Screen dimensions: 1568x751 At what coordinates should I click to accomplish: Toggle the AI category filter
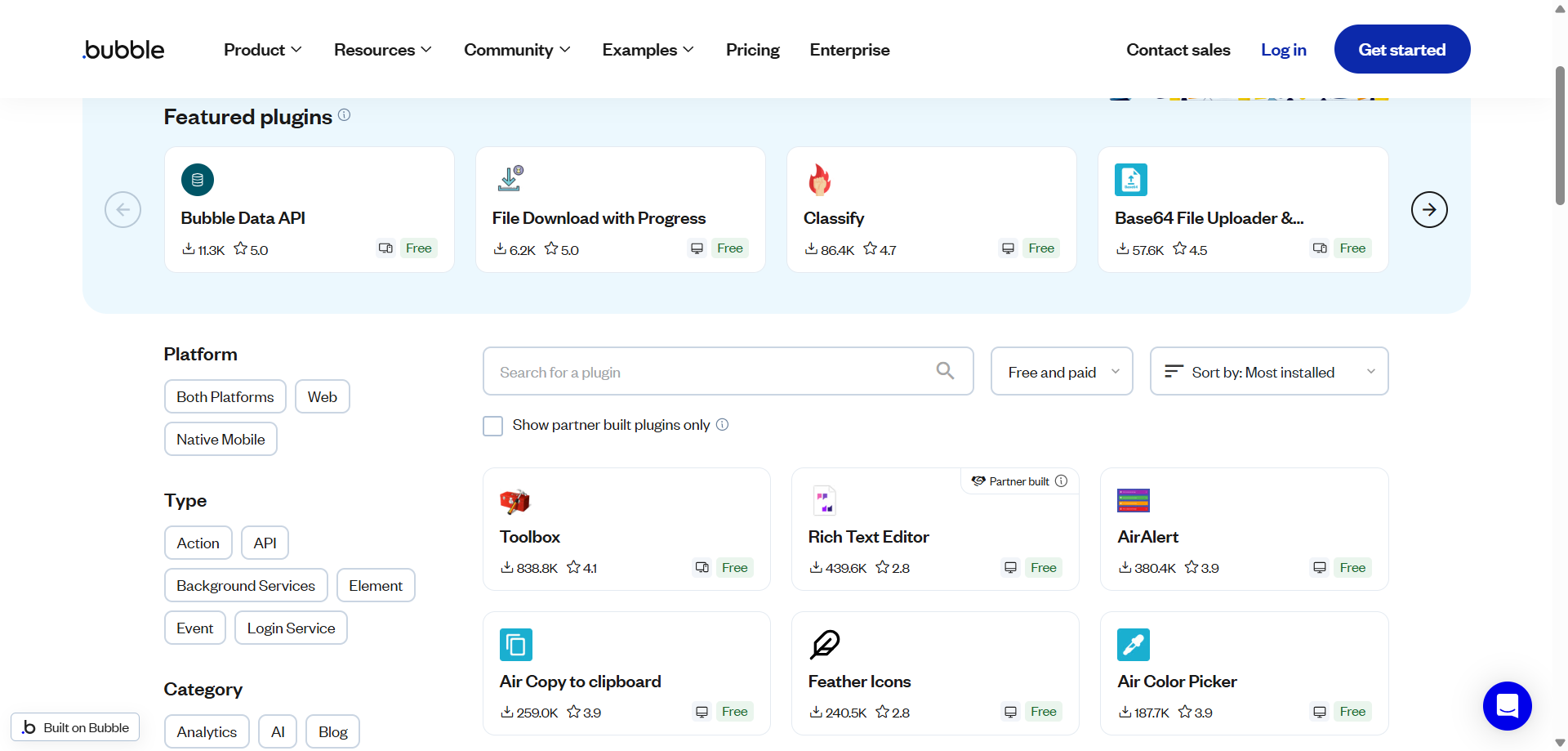pos(278,731)
